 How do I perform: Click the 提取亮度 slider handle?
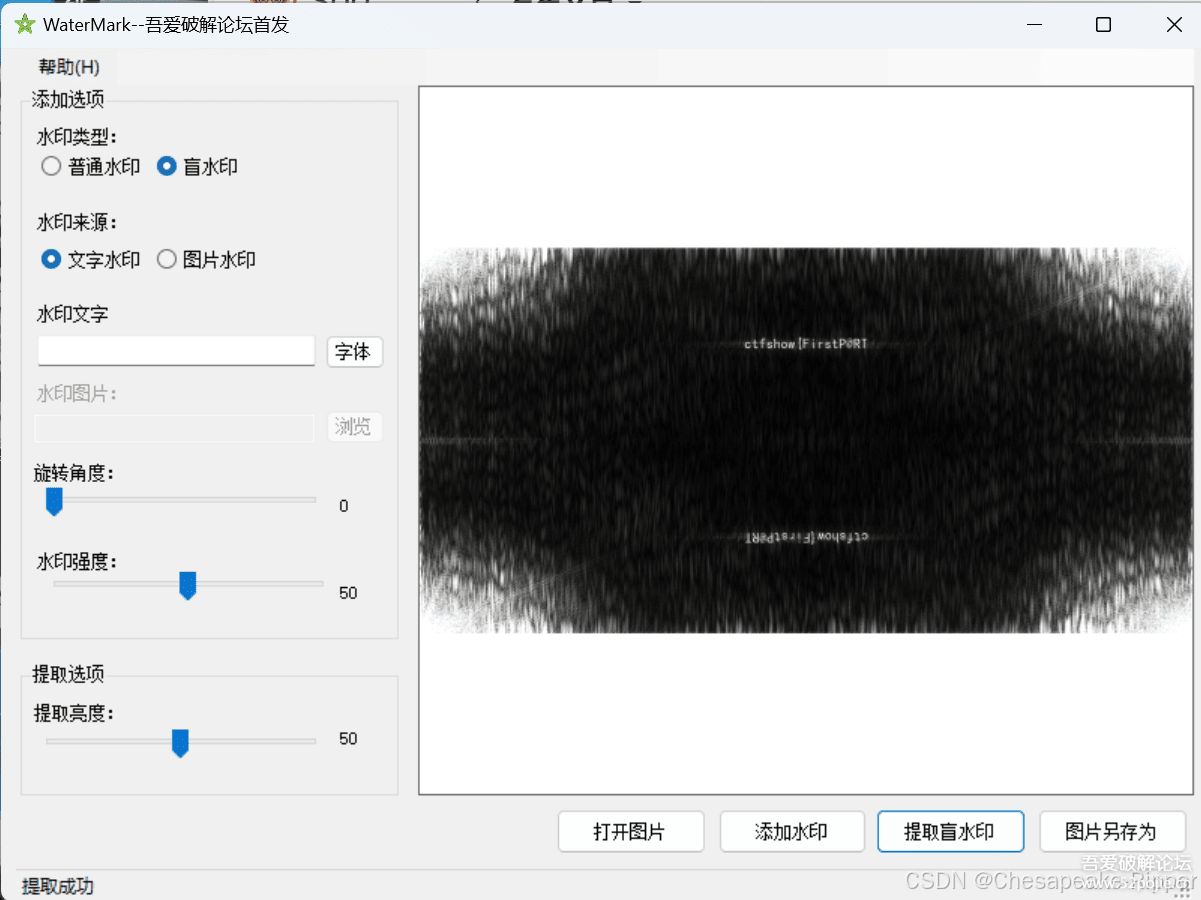(180, 743)
